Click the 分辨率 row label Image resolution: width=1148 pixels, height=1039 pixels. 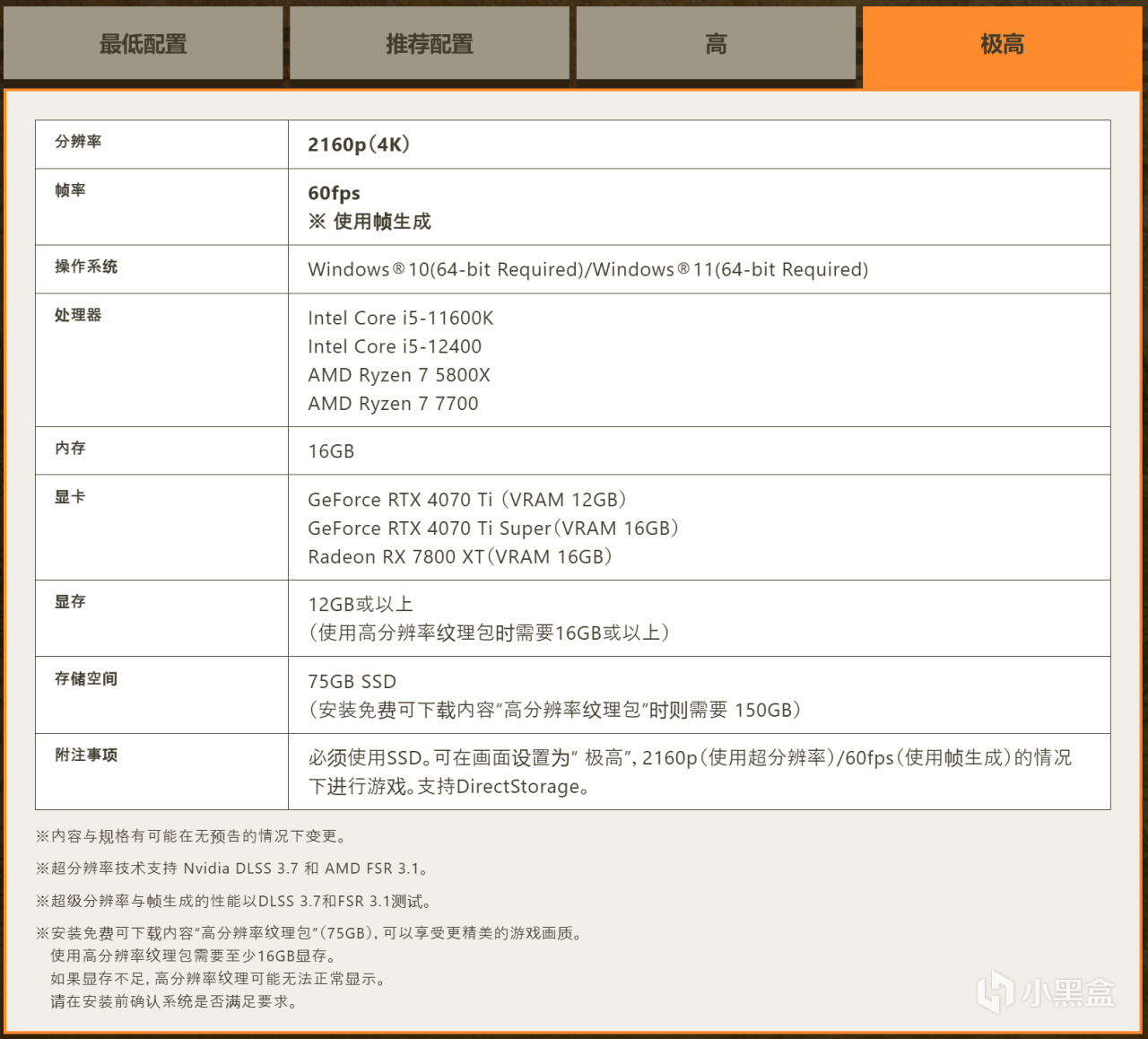coord(78,141)
